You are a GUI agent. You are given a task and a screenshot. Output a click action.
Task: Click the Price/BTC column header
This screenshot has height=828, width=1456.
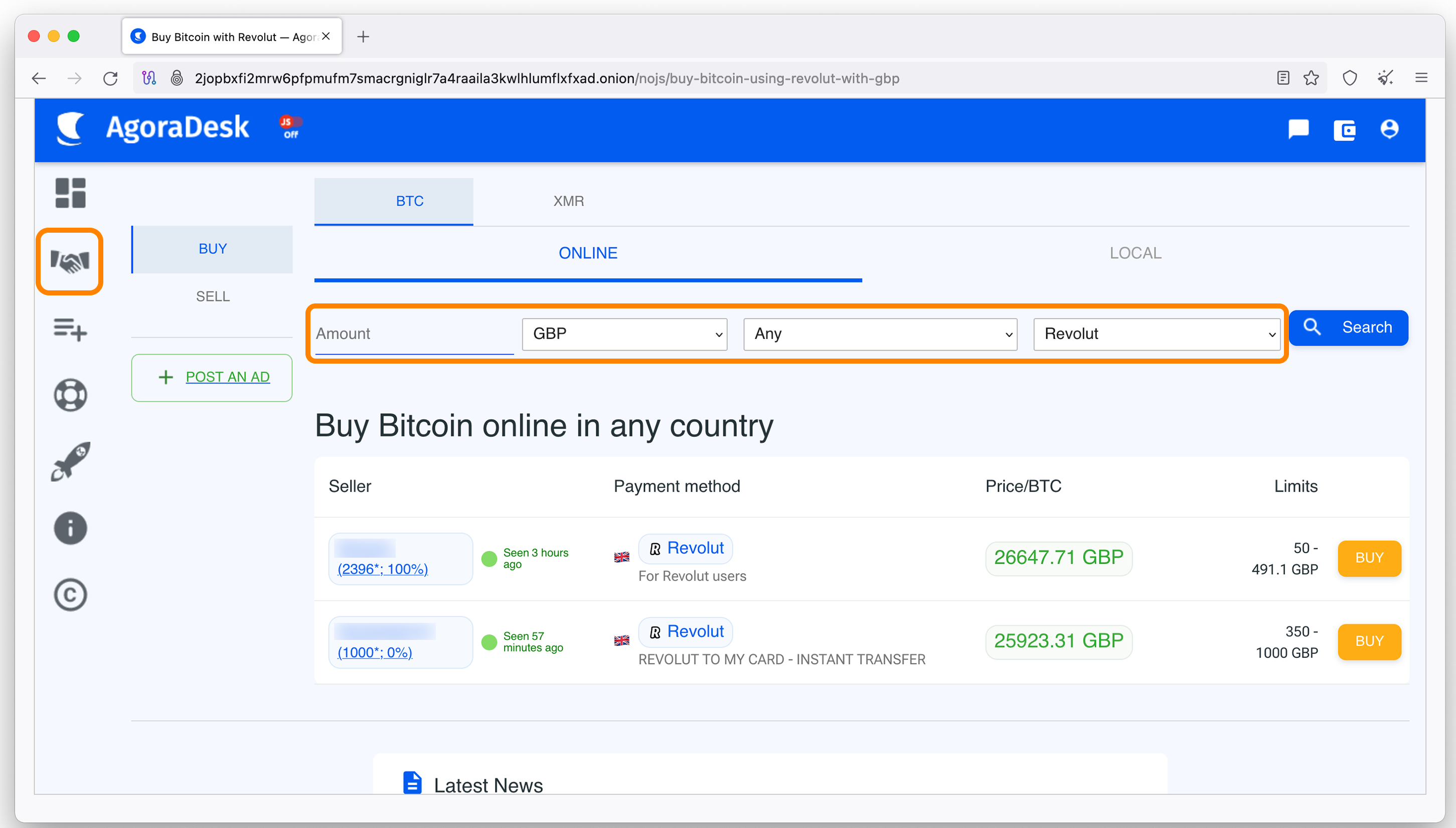tap(1023, 486)
